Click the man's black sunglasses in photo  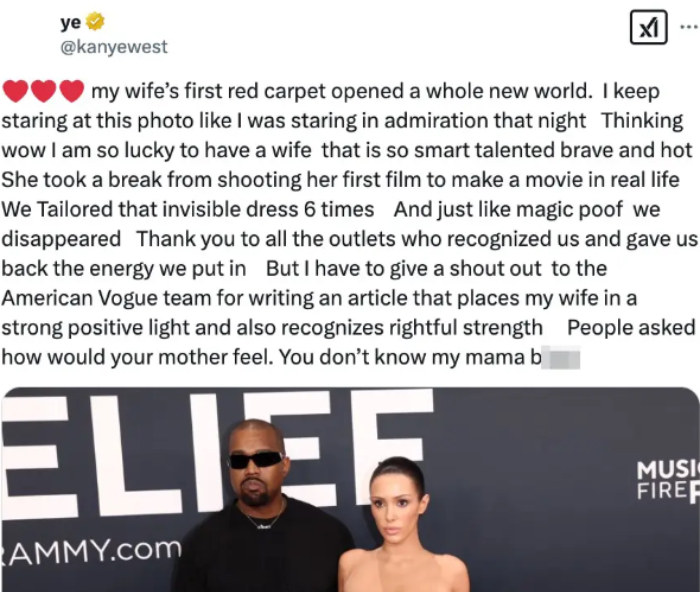tap(255, 460)
